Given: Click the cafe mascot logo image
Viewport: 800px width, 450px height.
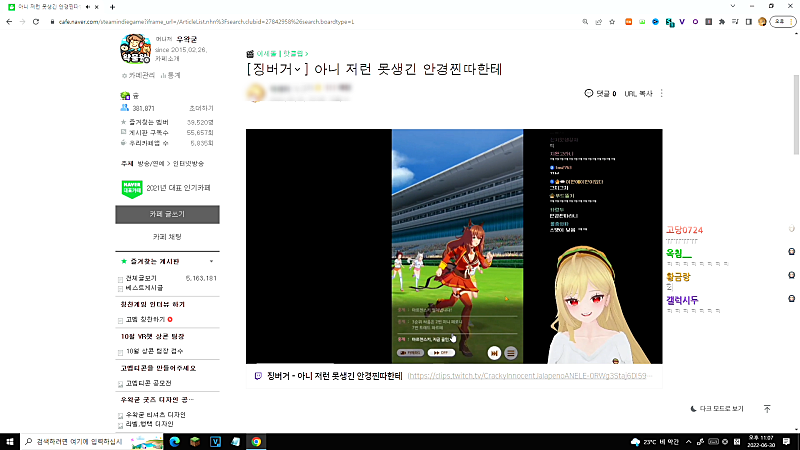Looking at the screenshot, I should point(135,49).
